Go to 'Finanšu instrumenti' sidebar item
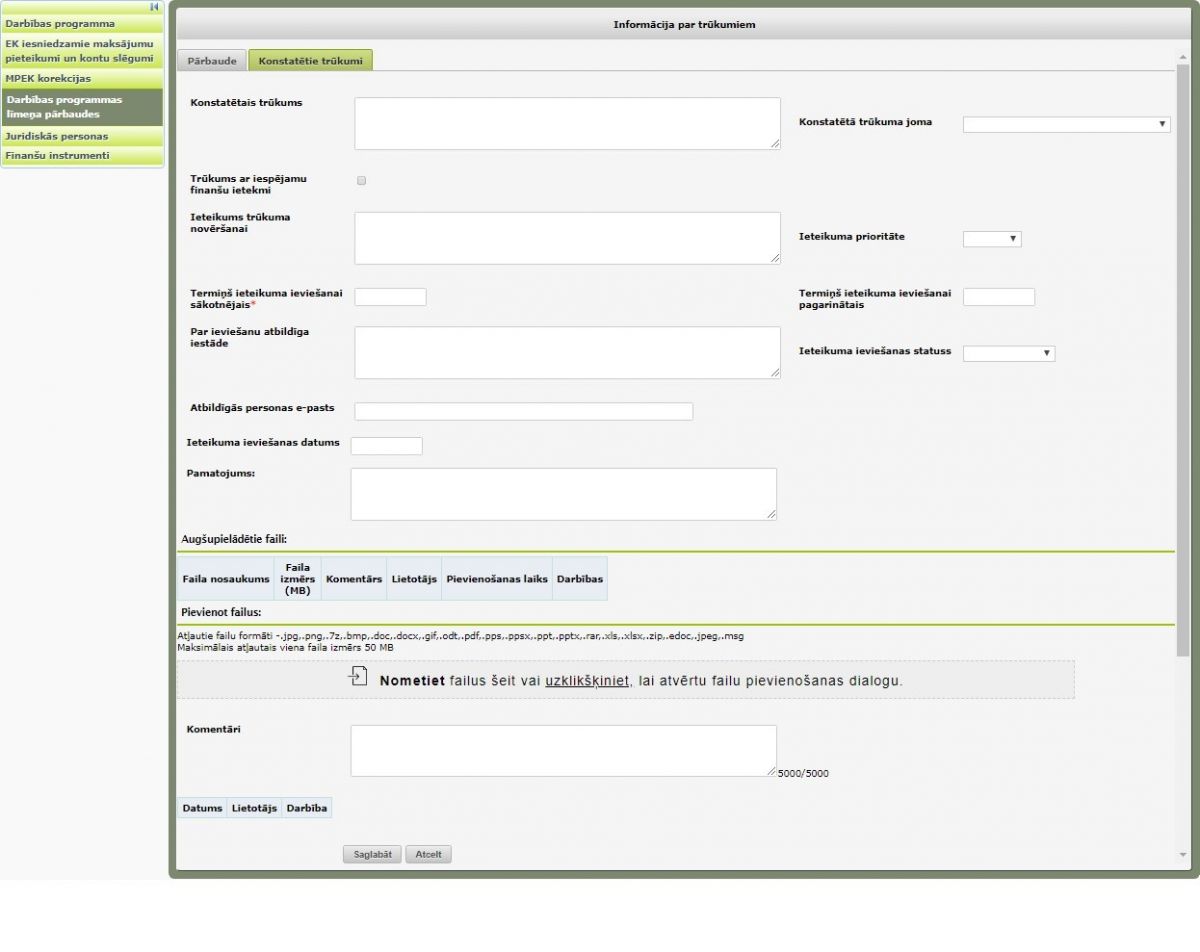The height and width of the screenshot is (952, 1200). [57, 156]
